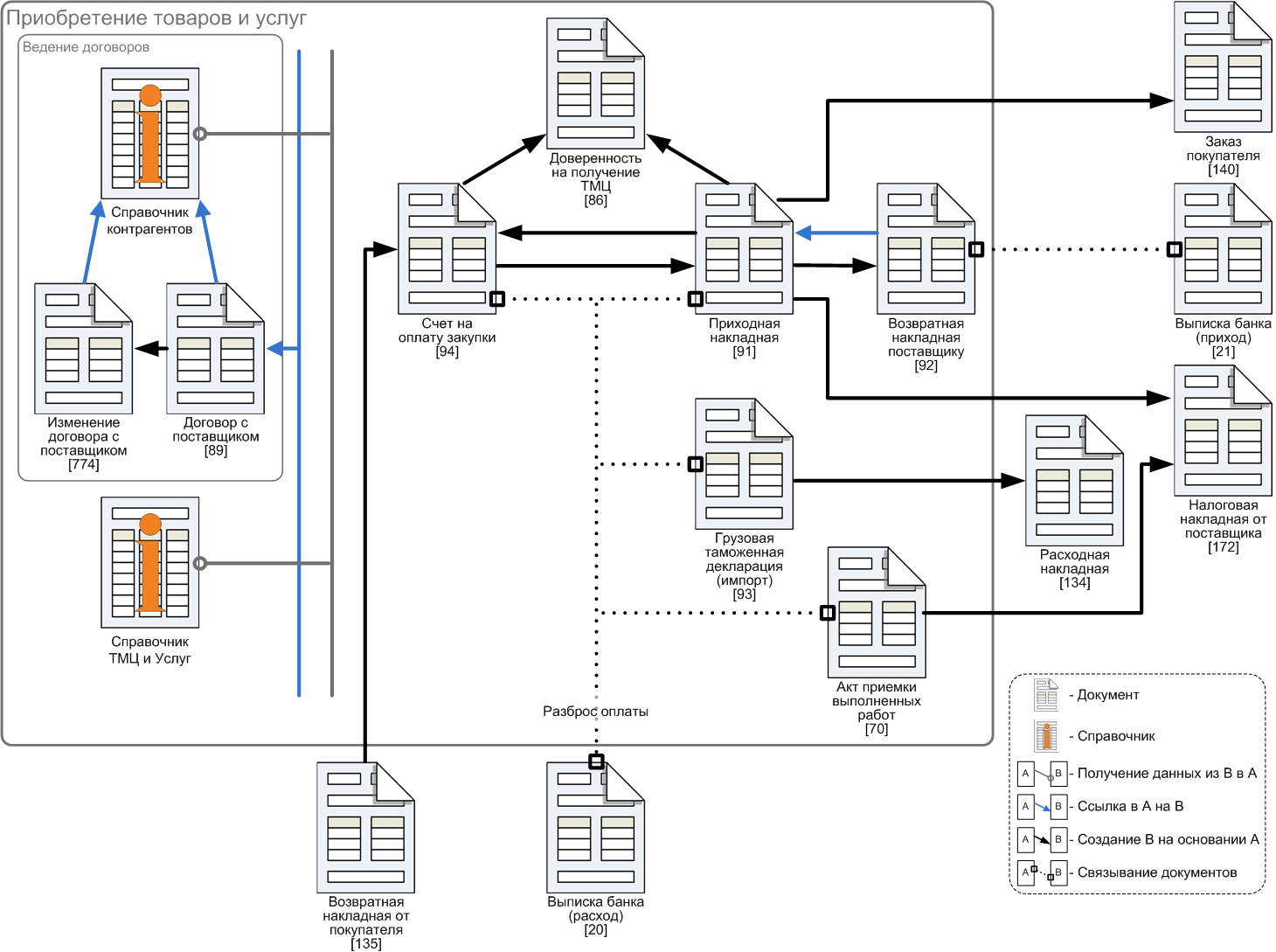Click the Разброс оплаты label

tap(595, 712)
